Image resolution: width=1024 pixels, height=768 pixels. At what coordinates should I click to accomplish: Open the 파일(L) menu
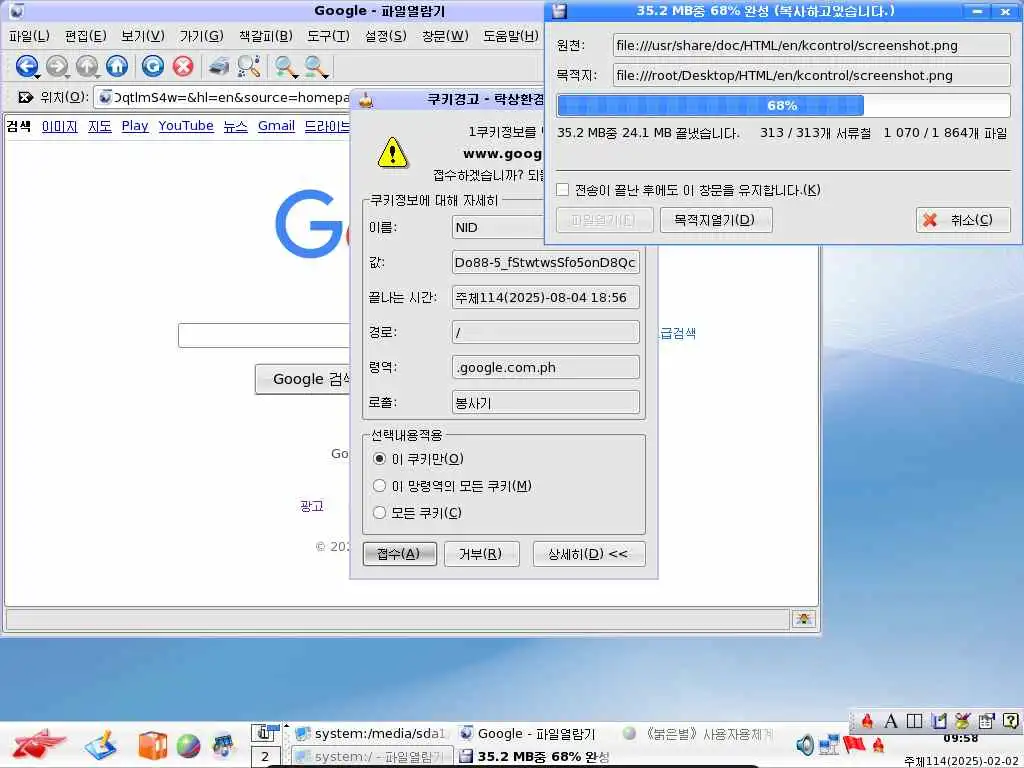click(29, 36)
